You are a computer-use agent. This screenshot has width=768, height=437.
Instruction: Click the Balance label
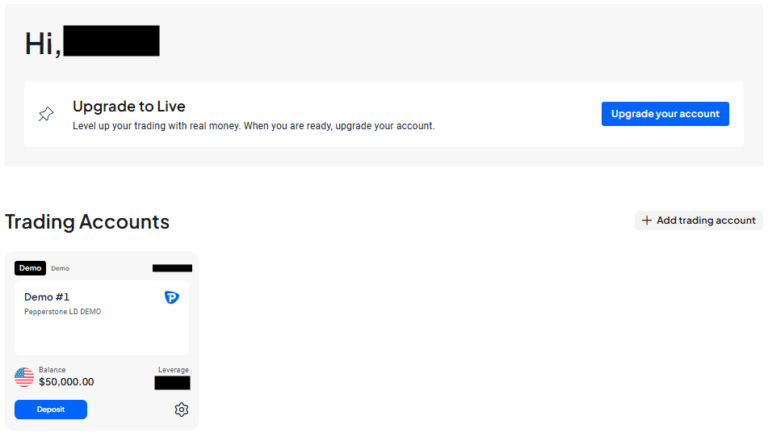(52, 369)
